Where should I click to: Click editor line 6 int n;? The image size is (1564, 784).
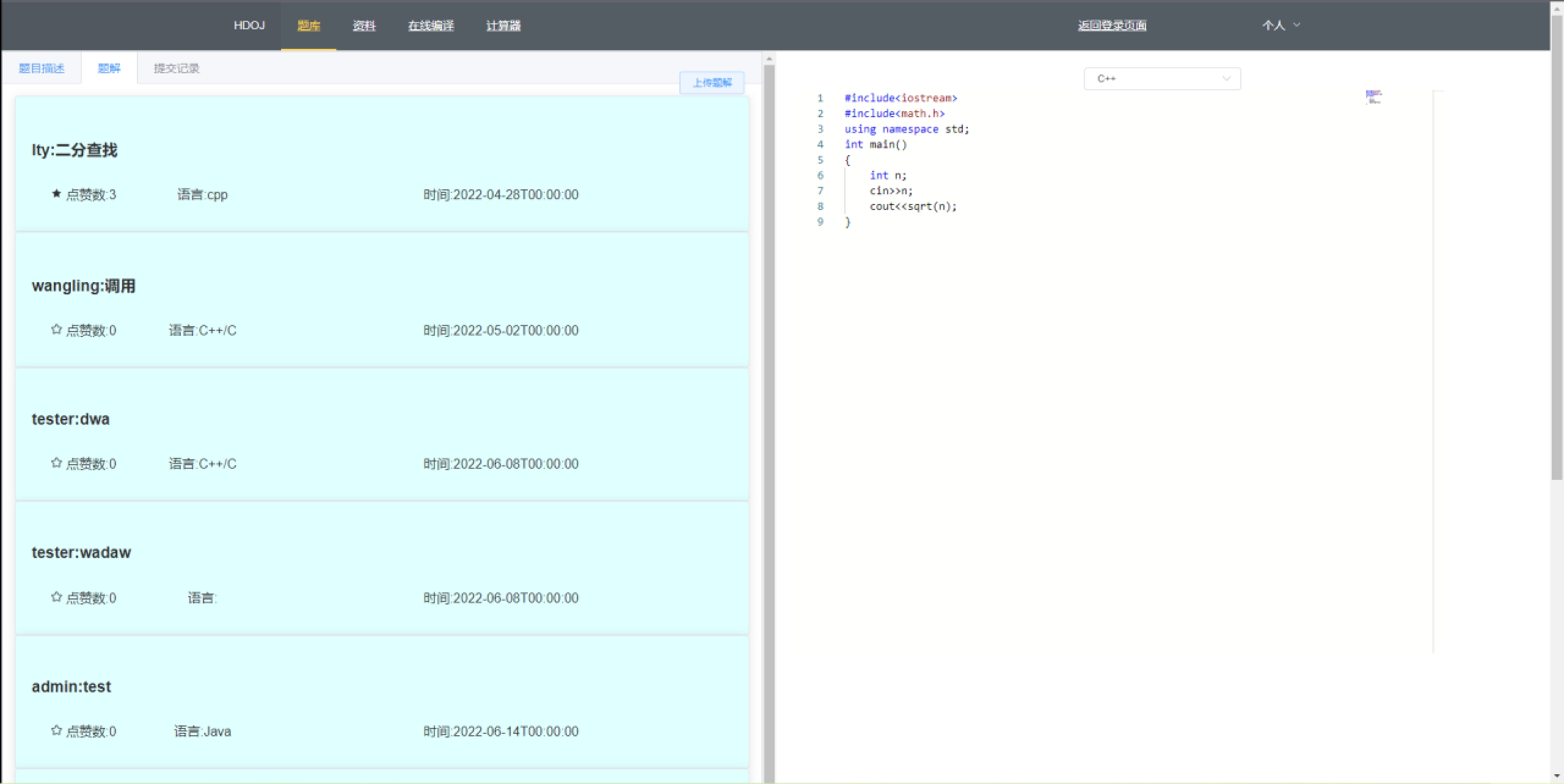[888, 175]
